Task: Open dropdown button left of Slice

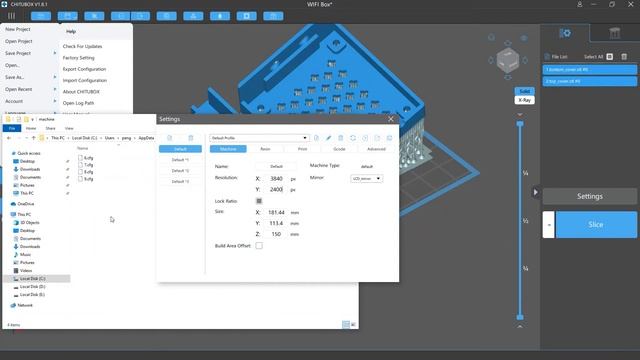Action: click(x=549, y=224)
